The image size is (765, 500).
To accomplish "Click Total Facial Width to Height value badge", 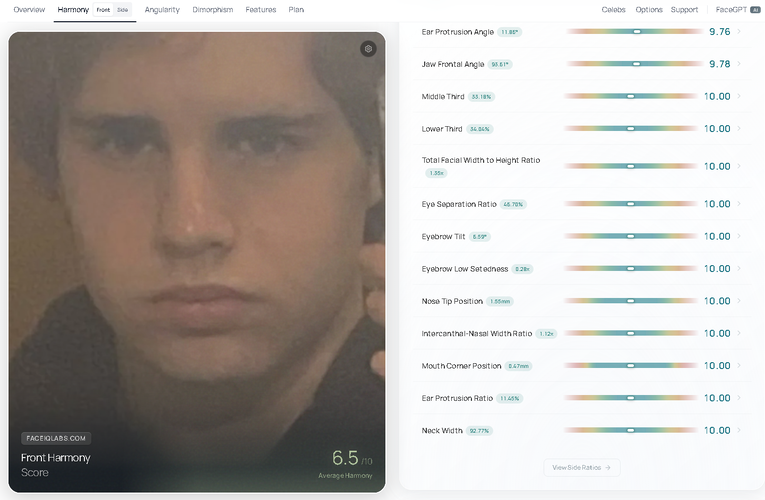I will (x=436, y=173).
